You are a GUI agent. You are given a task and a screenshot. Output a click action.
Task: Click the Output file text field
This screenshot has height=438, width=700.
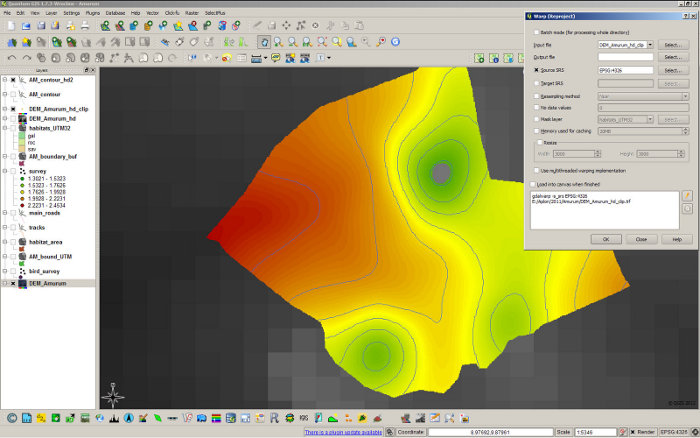coord(625,58)
